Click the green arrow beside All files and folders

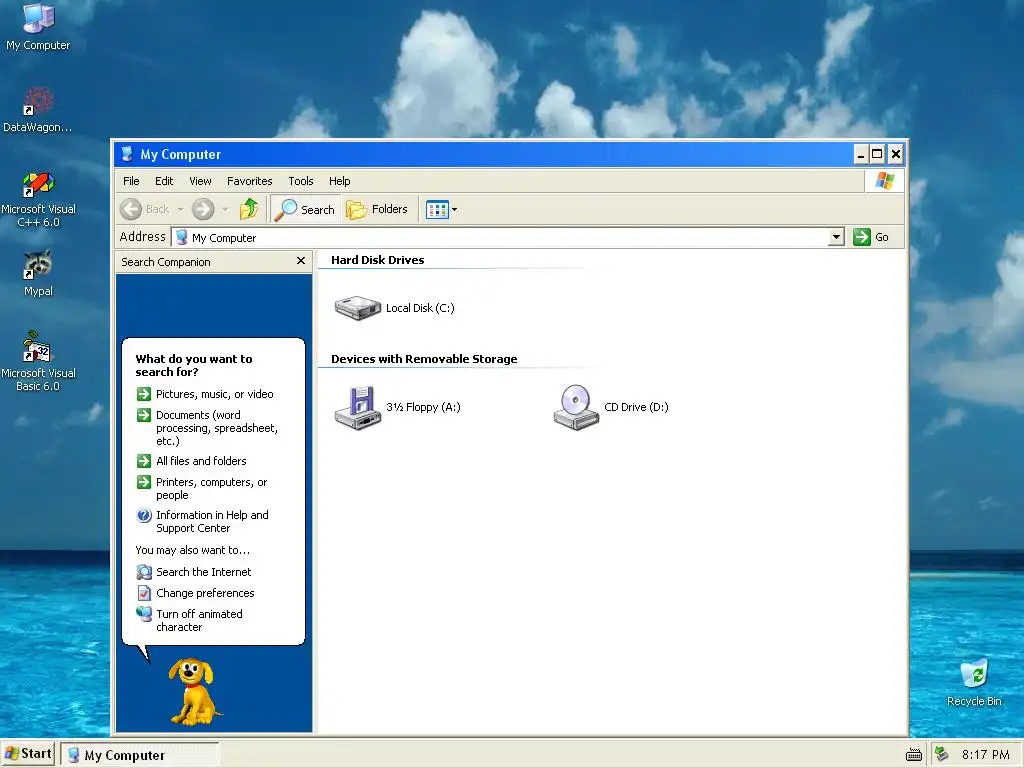click(x=144, y=461)
